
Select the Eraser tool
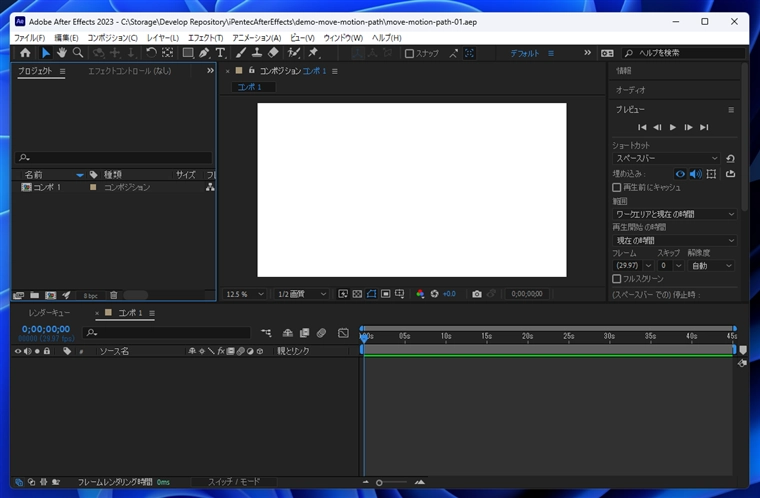click(x=273, y=53)
